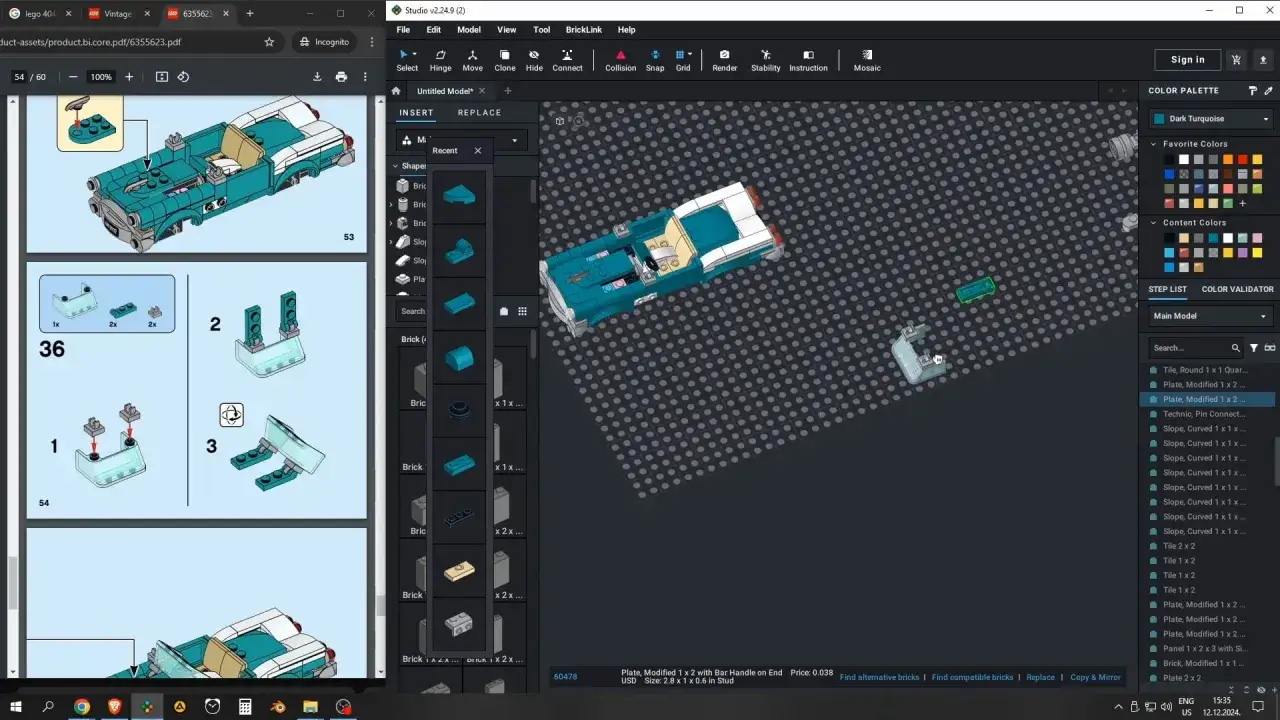Open the Render tool

click(x=725, y=61)
